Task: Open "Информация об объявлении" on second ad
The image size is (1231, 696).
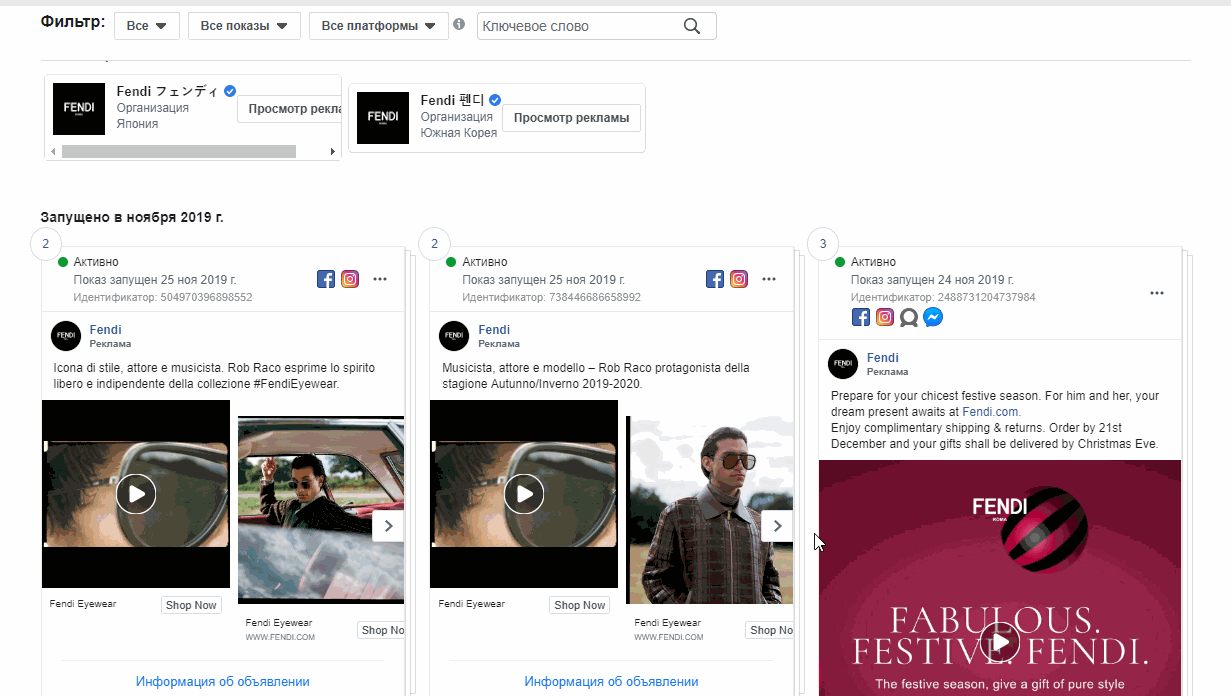Action: coord(611,682)
